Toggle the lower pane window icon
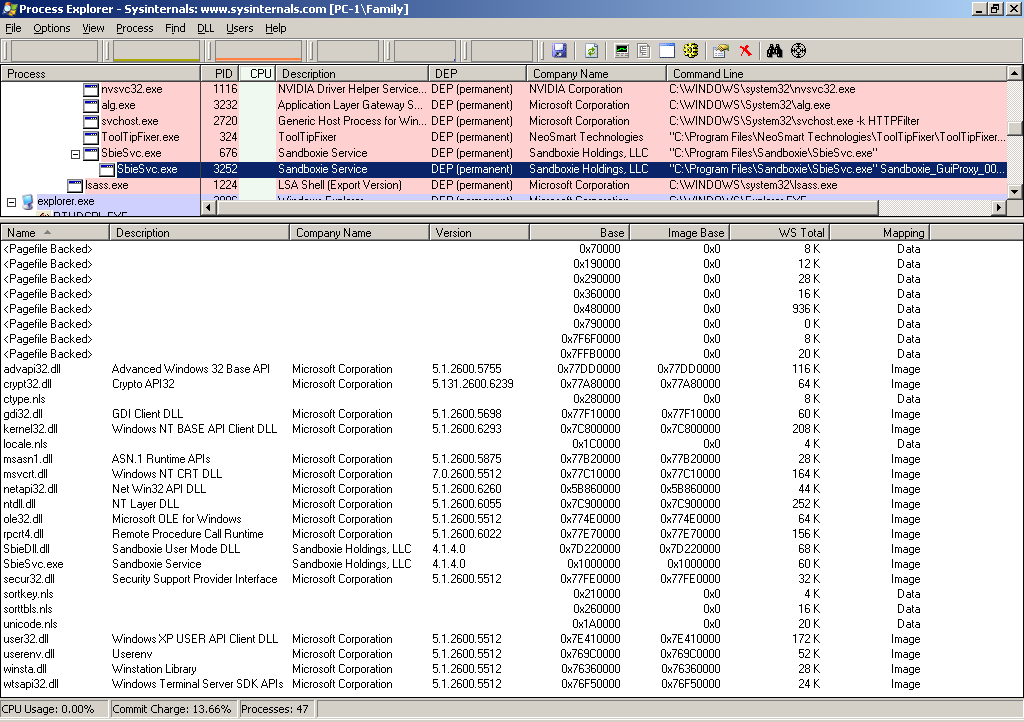 pos(667,51)
